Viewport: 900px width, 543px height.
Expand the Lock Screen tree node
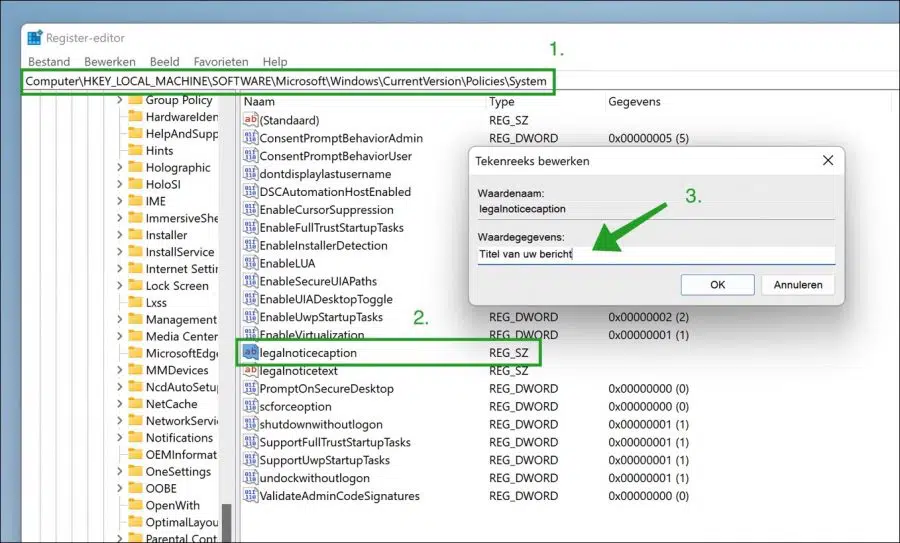(119, 285)
